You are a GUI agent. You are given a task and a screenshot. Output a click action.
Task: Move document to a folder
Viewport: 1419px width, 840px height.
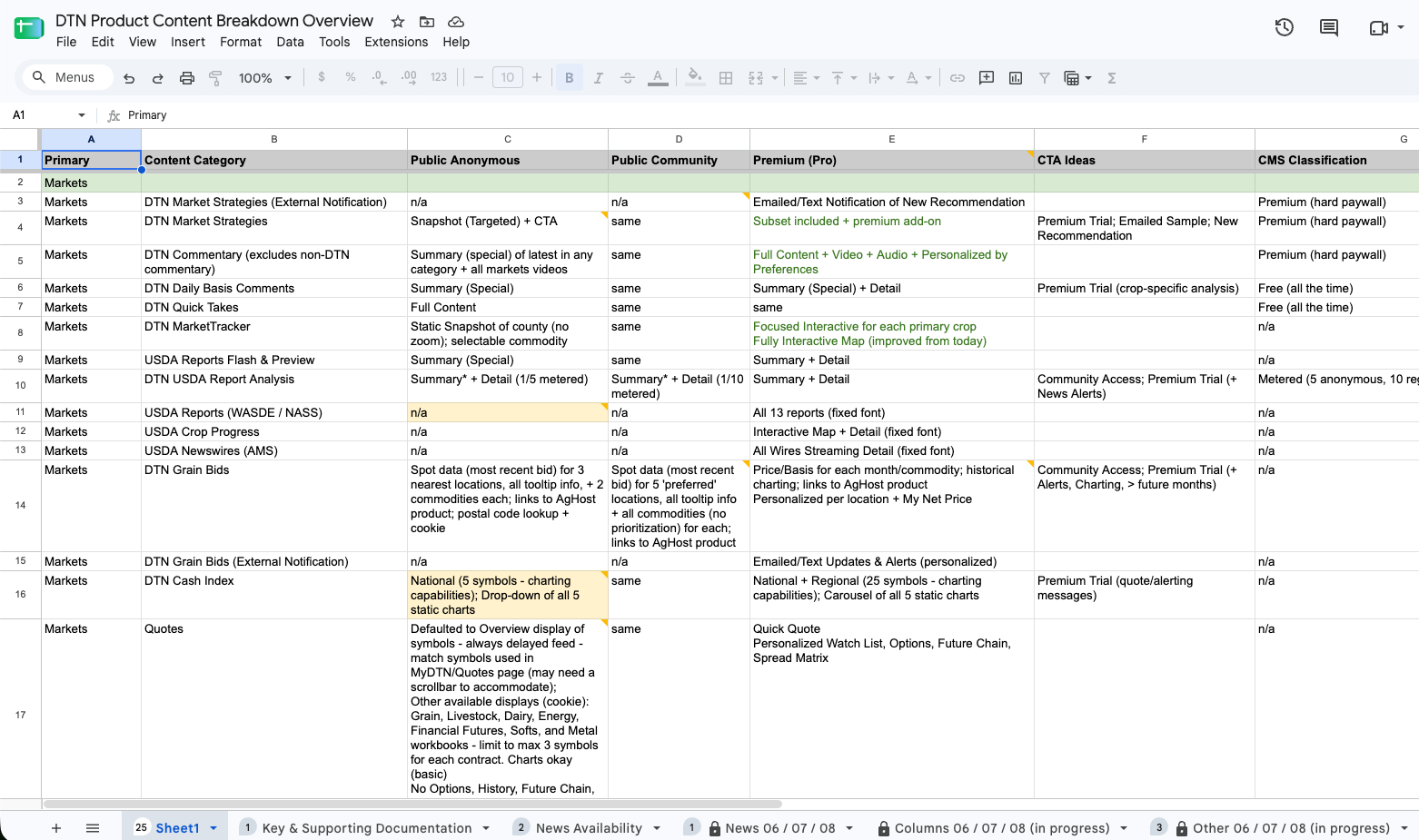pyautogui.click(x=427, y=21)
